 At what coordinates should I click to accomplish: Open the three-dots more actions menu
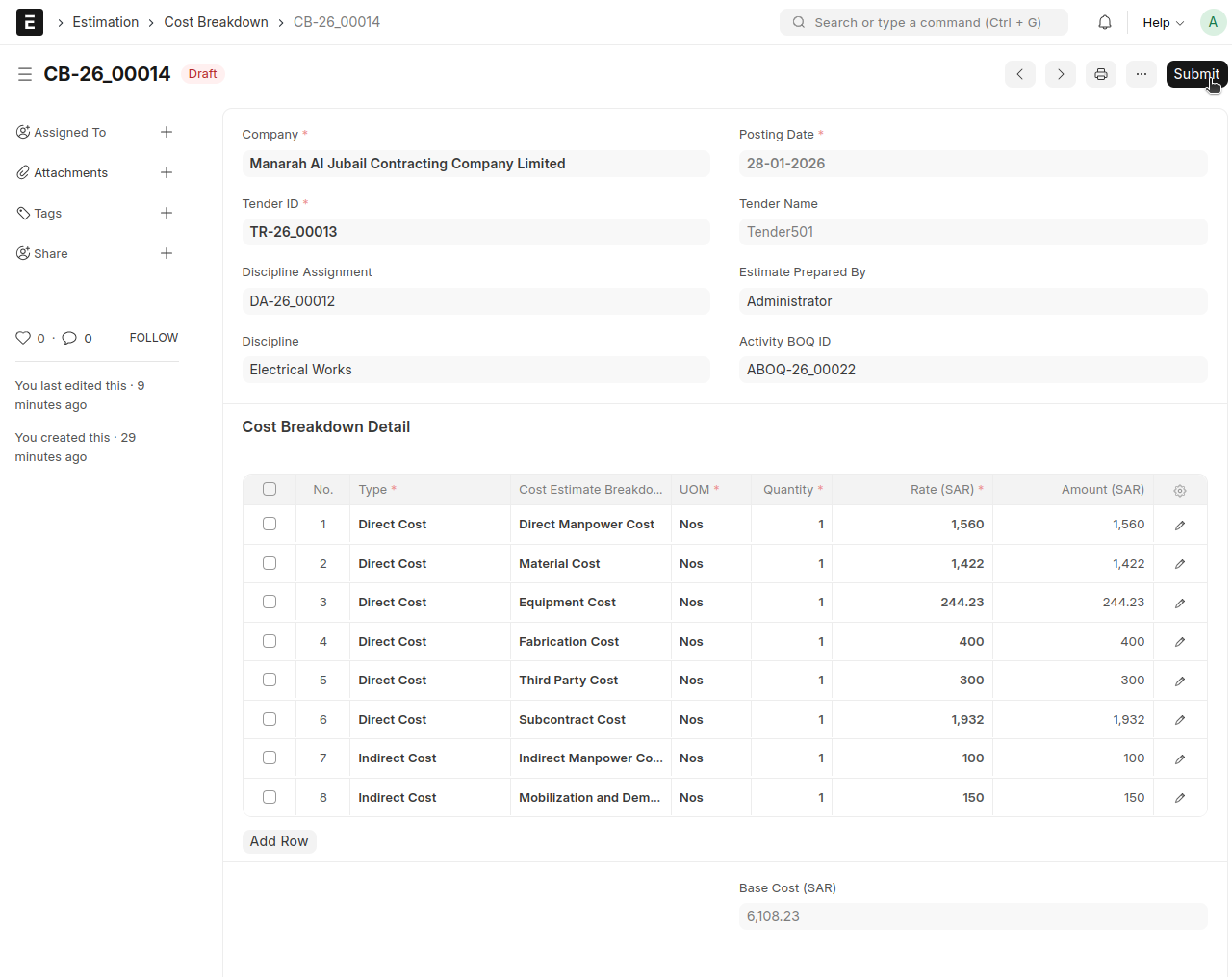1141,74
